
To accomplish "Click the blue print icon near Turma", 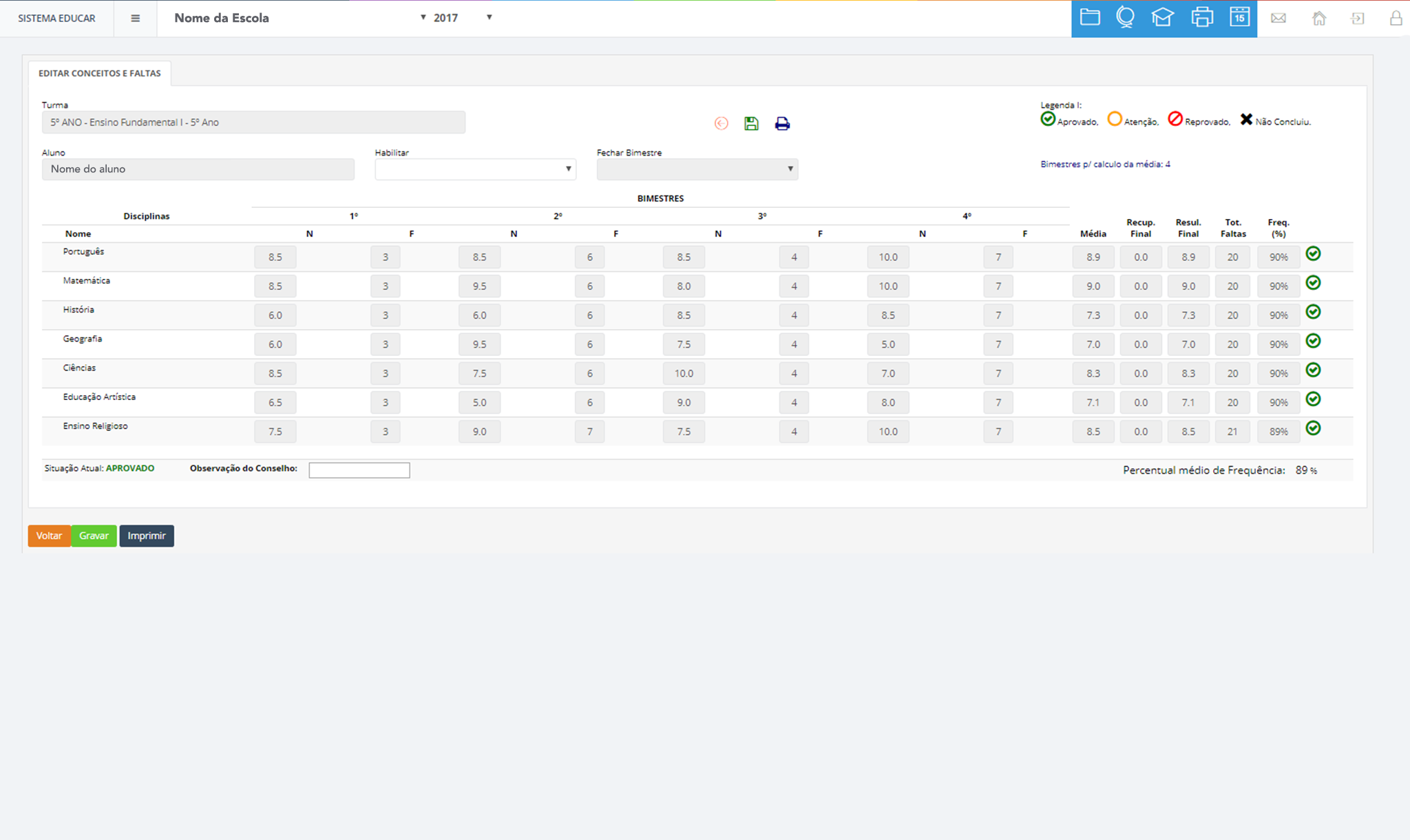I will [782, 123].
